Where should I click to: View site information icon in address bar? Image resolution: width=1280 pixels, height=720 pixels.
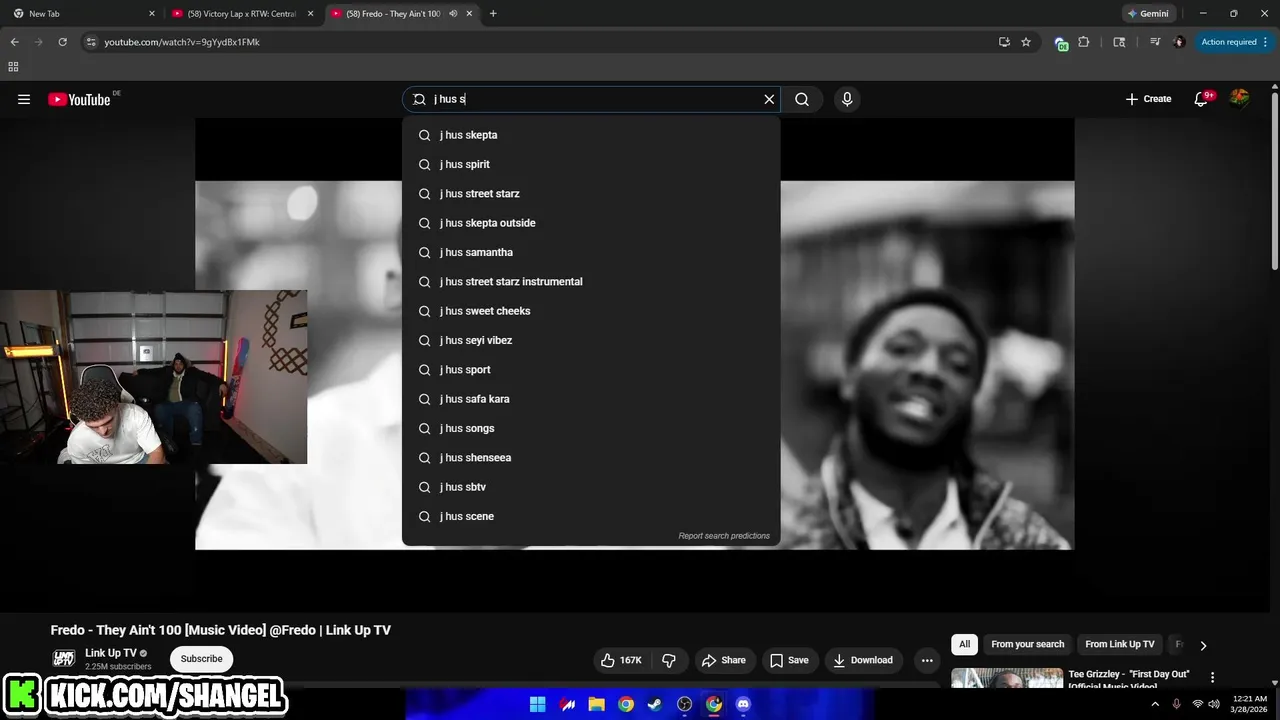[x=91, y=42]
